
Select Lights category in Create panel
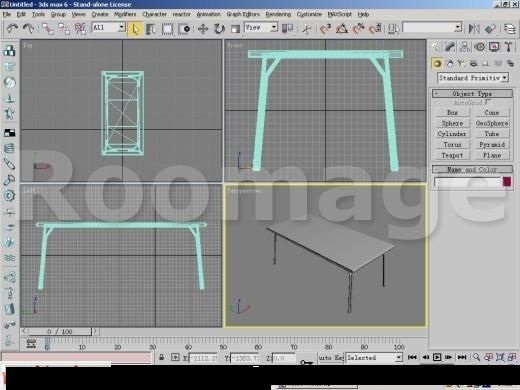coord(462,63)
